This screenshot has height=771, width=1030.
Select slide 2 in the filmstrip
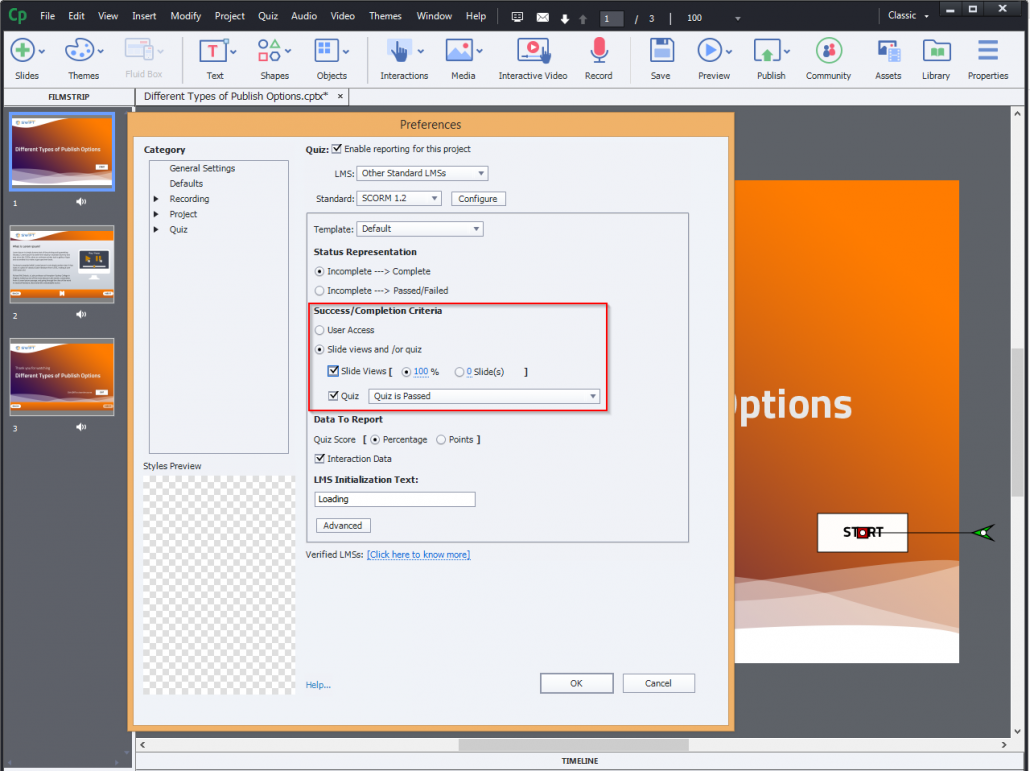click(61, 264)
